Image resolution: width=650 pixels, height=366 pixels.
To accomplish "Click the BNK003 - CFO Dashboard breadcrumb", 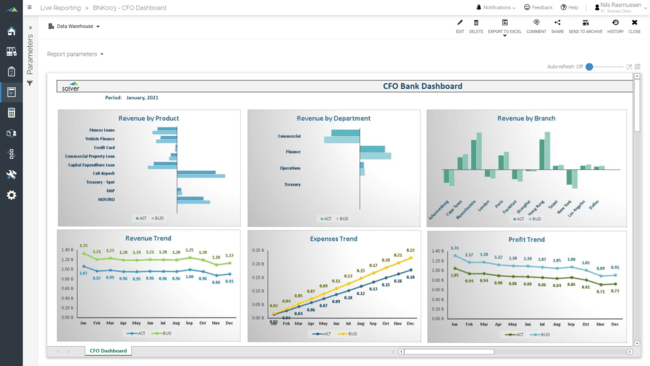I will 129,8.
